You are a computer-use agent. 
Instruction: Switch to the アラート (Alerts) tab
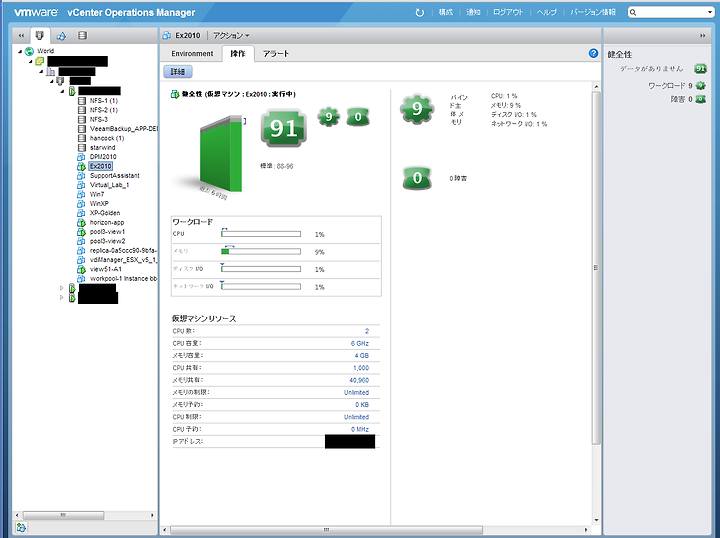(x=276, y=54)
